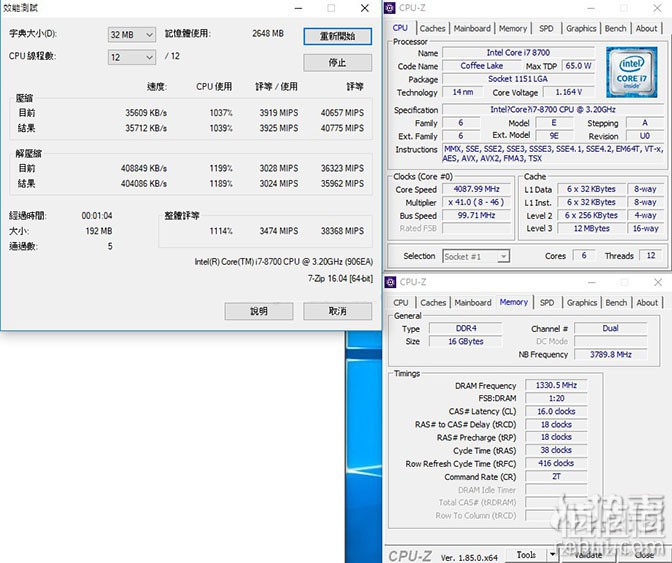The height and width of the screenshot is (563, 672).
Task: Open Graphics tab in top CPU-Z window
Action: coord(581,28)
